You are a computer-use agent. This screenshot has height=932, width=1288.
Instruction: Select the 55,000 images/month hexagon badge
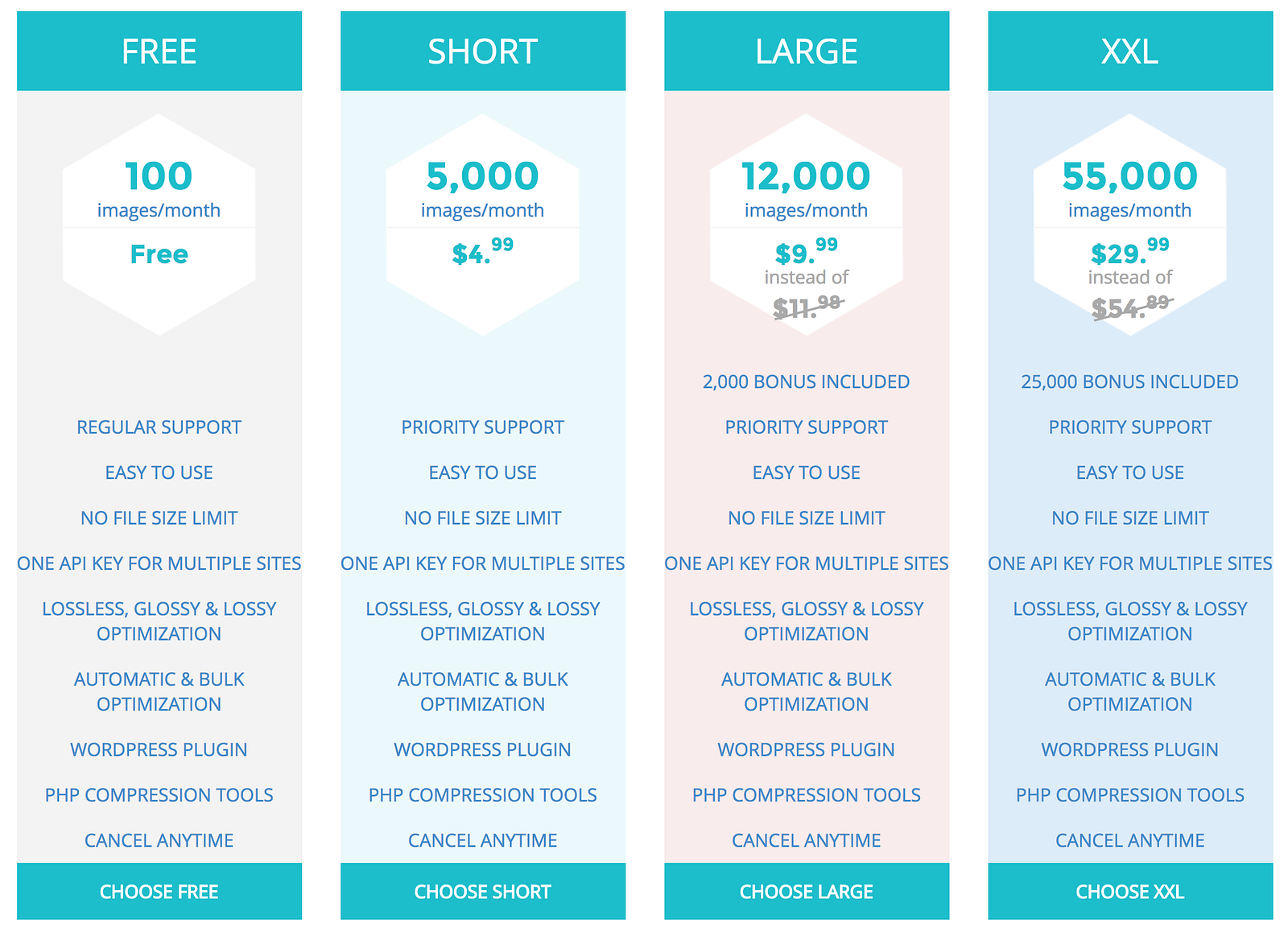pos(1130,225)
